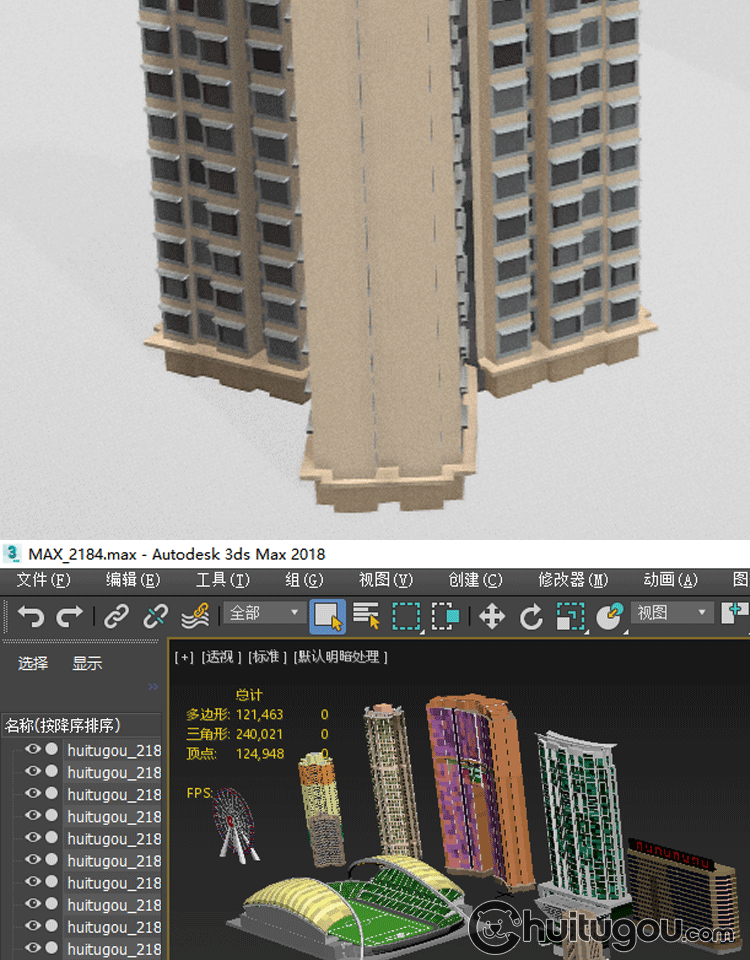The height and width of the screenshot is (960, 750).
Task: Open the Select by Name list icon
Action: tap(367, 616)
